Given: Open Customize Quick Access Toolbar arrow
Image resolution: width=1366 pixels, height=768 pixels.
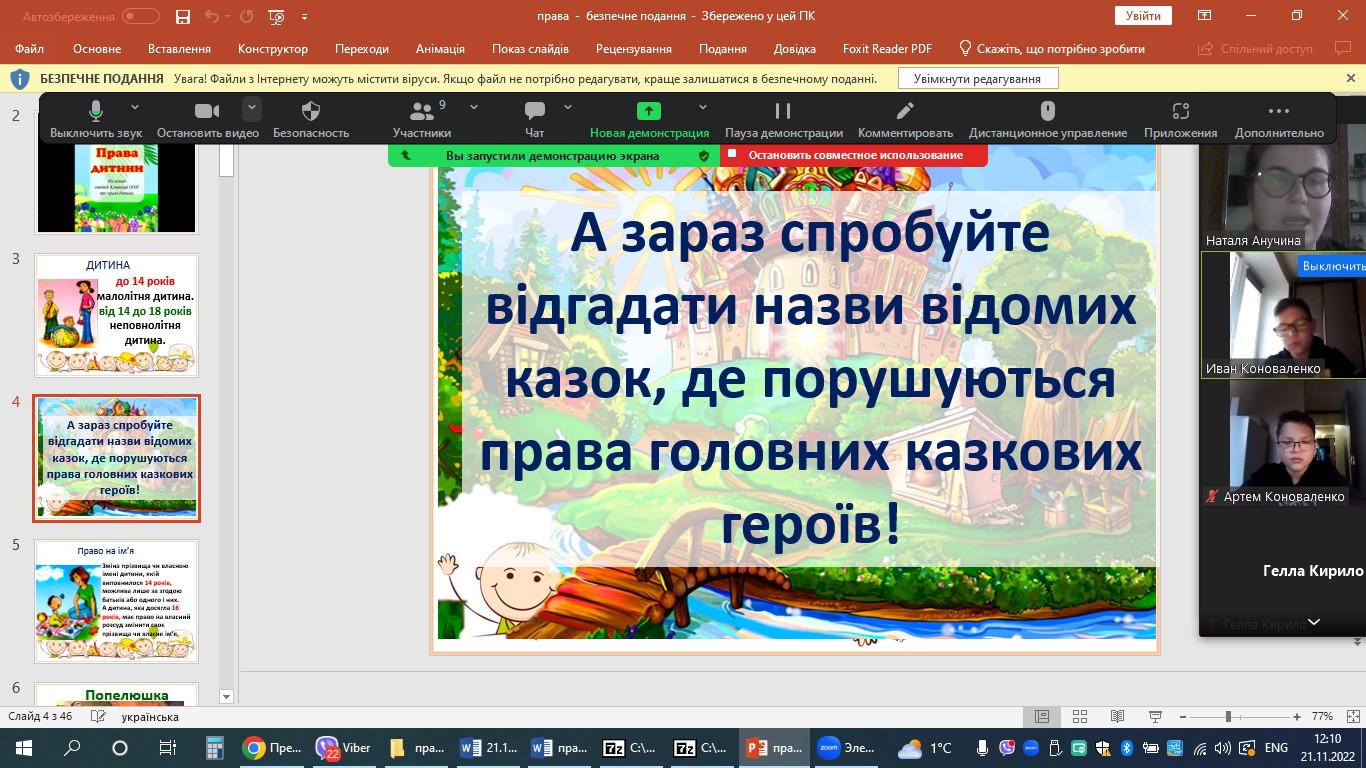Looking at the screenshot, I should click(304, 17).
